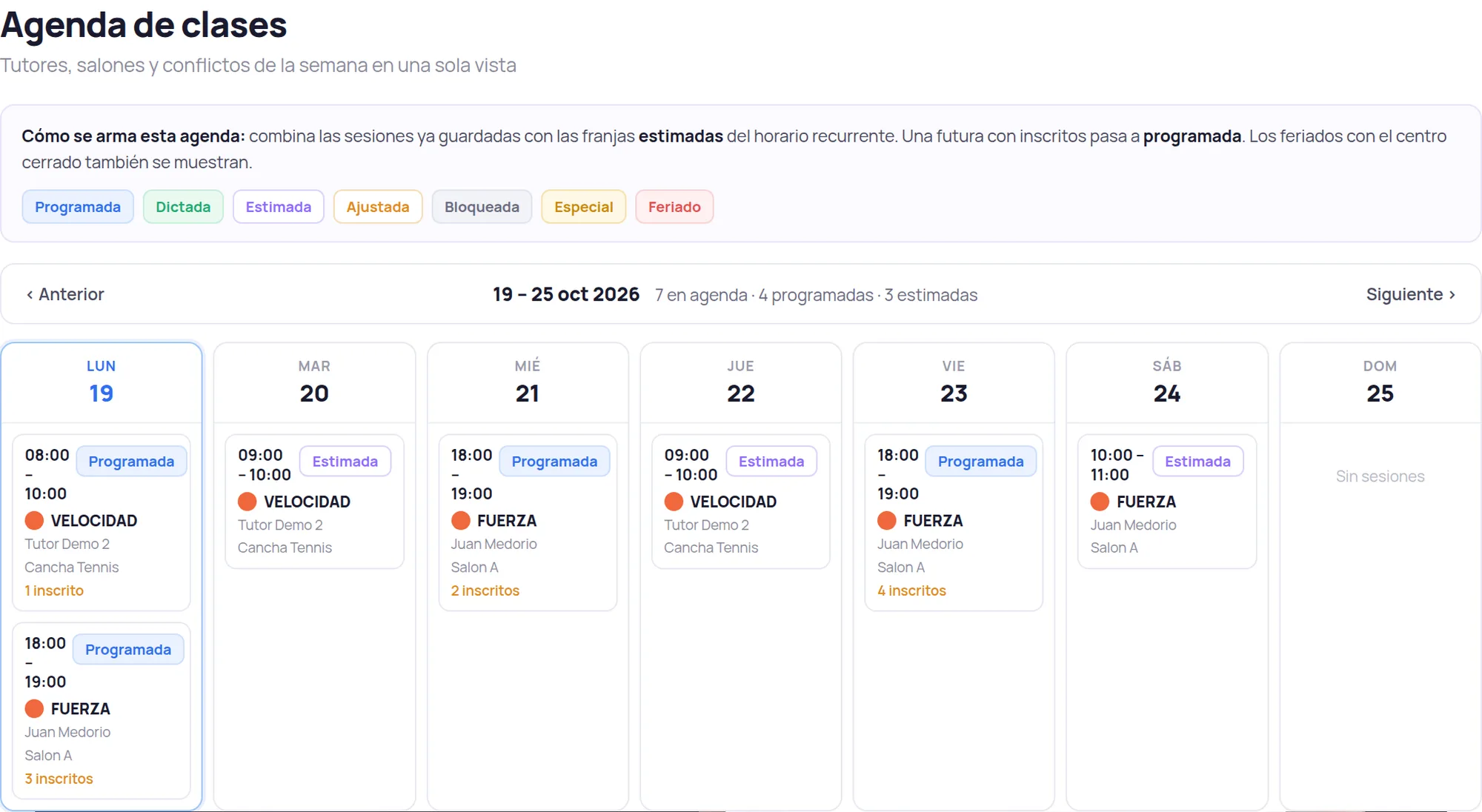Screen dimensions: 1482x812
Task: Click the Especial legend chip
Action: click(x=584, y=207)
